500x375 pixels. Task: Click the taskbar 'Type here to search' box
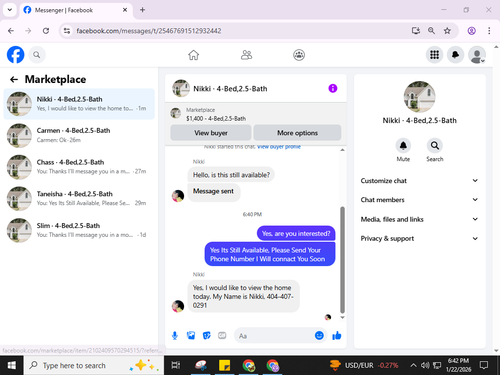pyautogui.click(x=94, y=365)
